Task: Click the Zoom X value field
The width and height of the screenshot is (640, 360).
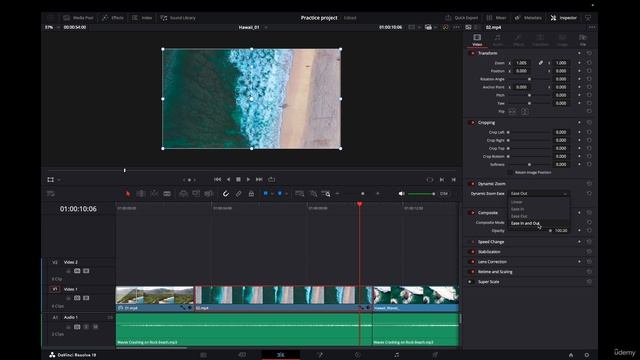Action: [522, 63]
